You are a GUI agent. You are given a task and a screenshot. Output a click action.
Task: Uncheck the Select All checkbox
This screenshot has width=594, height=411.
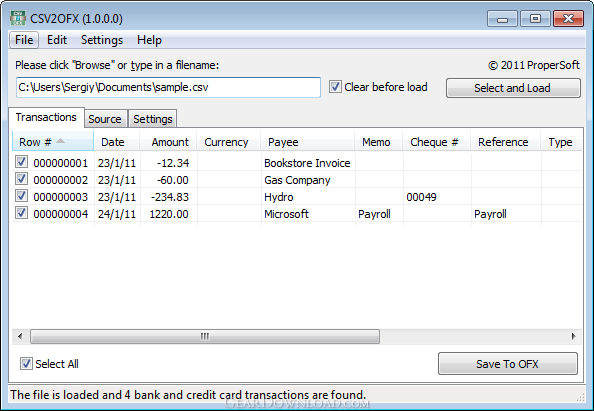(x=26, y=364)
